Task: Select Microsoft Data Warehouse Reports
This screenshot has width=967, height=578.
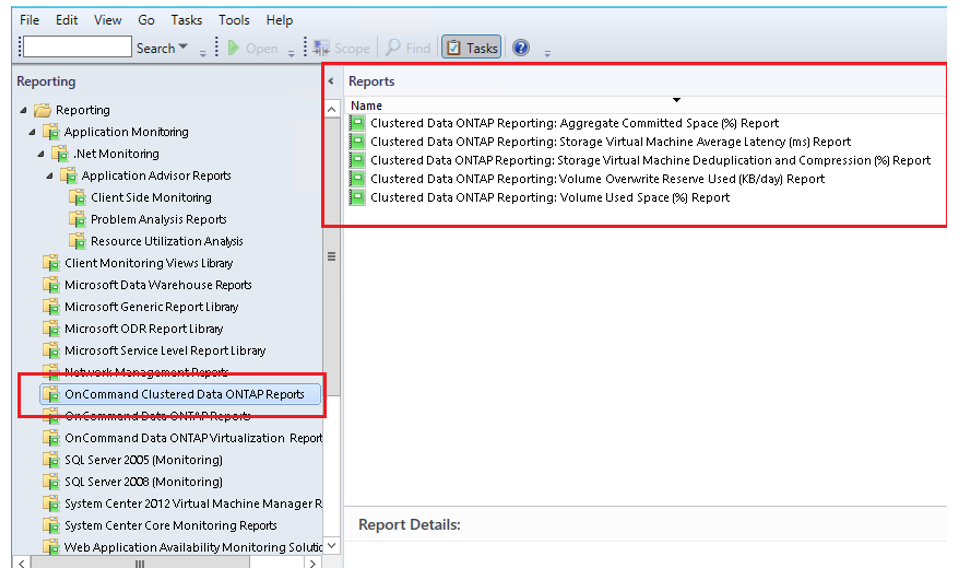Action: (x=158, y=285)
